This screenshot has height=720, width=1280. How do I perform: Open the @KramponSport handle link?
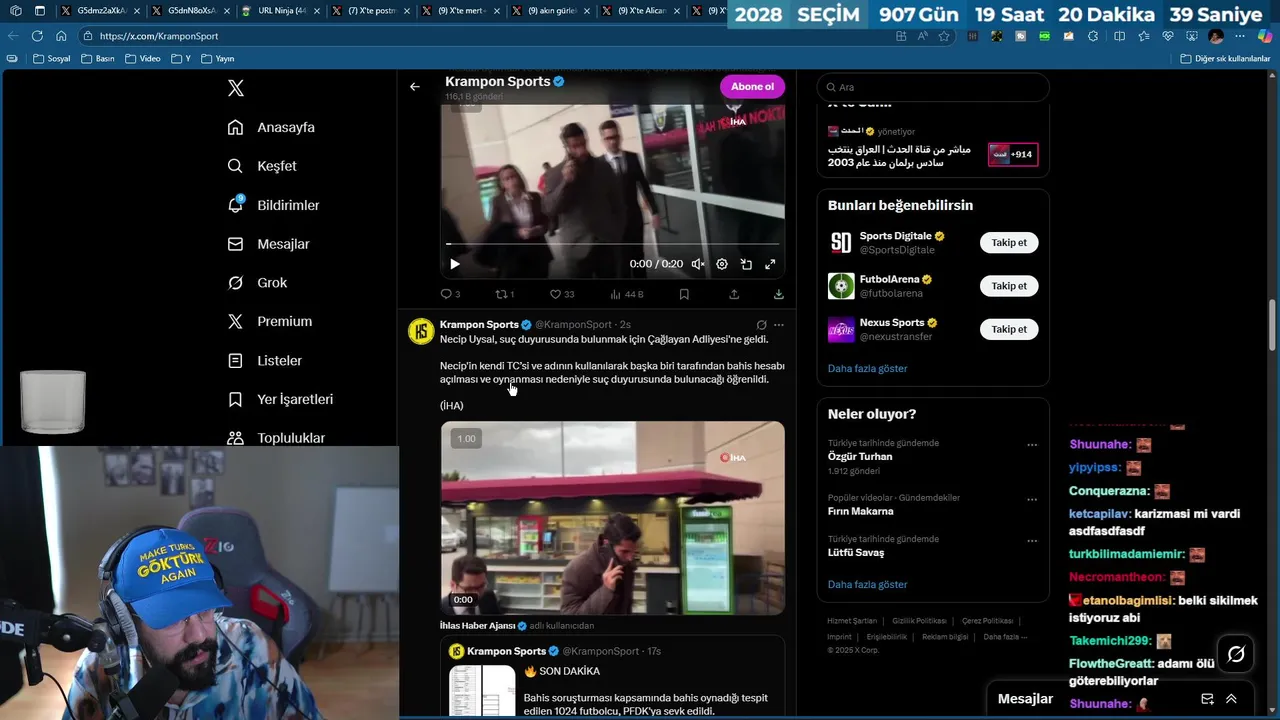[x=573, y=325]
